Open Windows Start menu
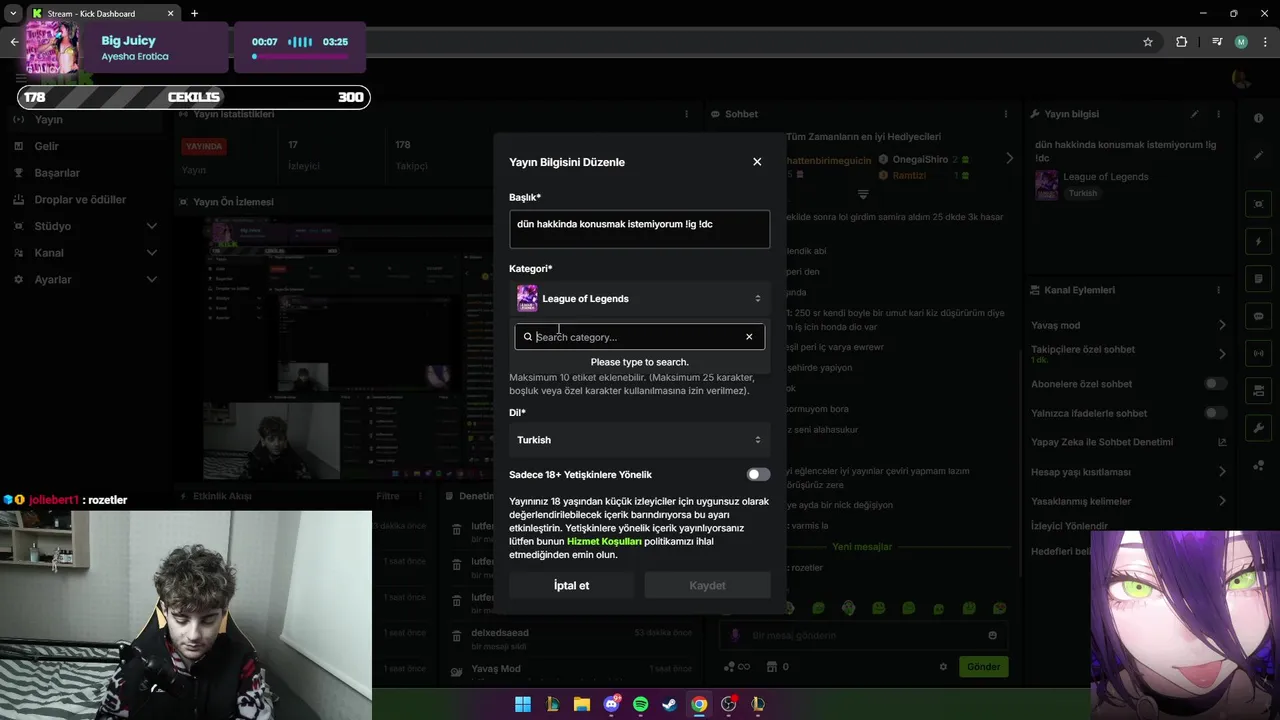This screenshot has height=720, width=1280. (523, 705)
